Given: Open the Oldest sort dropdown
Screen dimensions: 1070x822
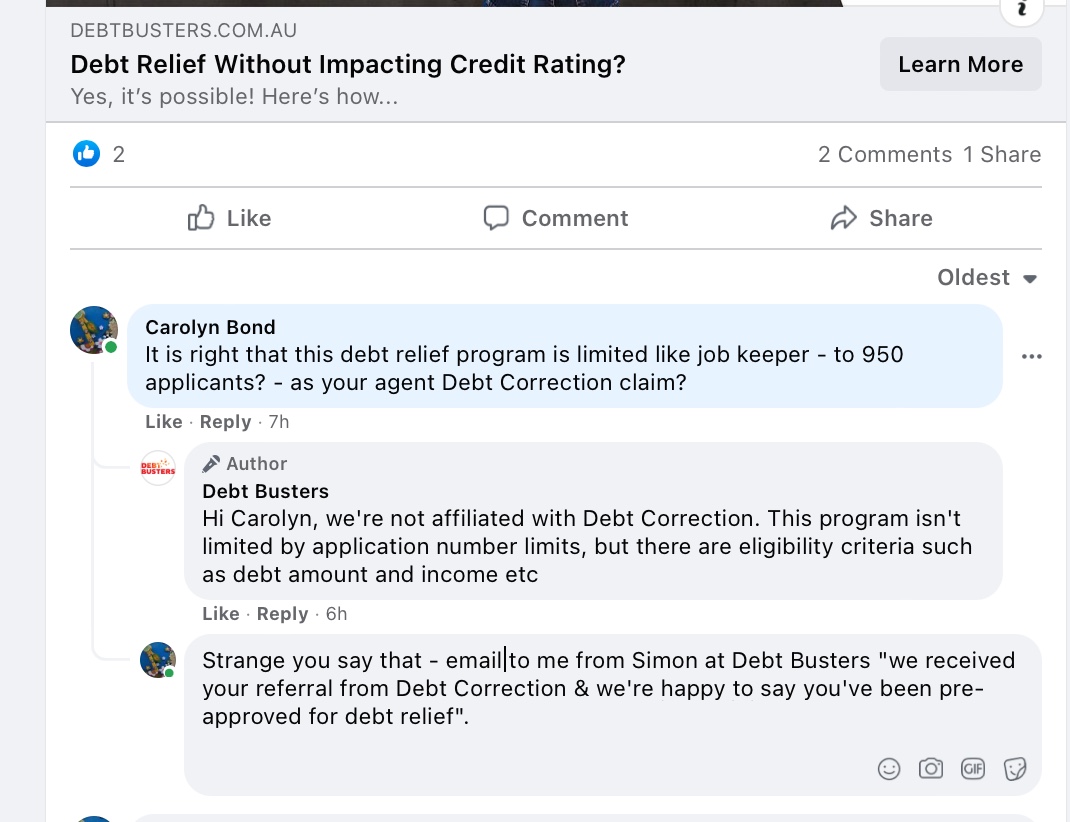Looking at the screenshot, I should (x=987, y=278).
